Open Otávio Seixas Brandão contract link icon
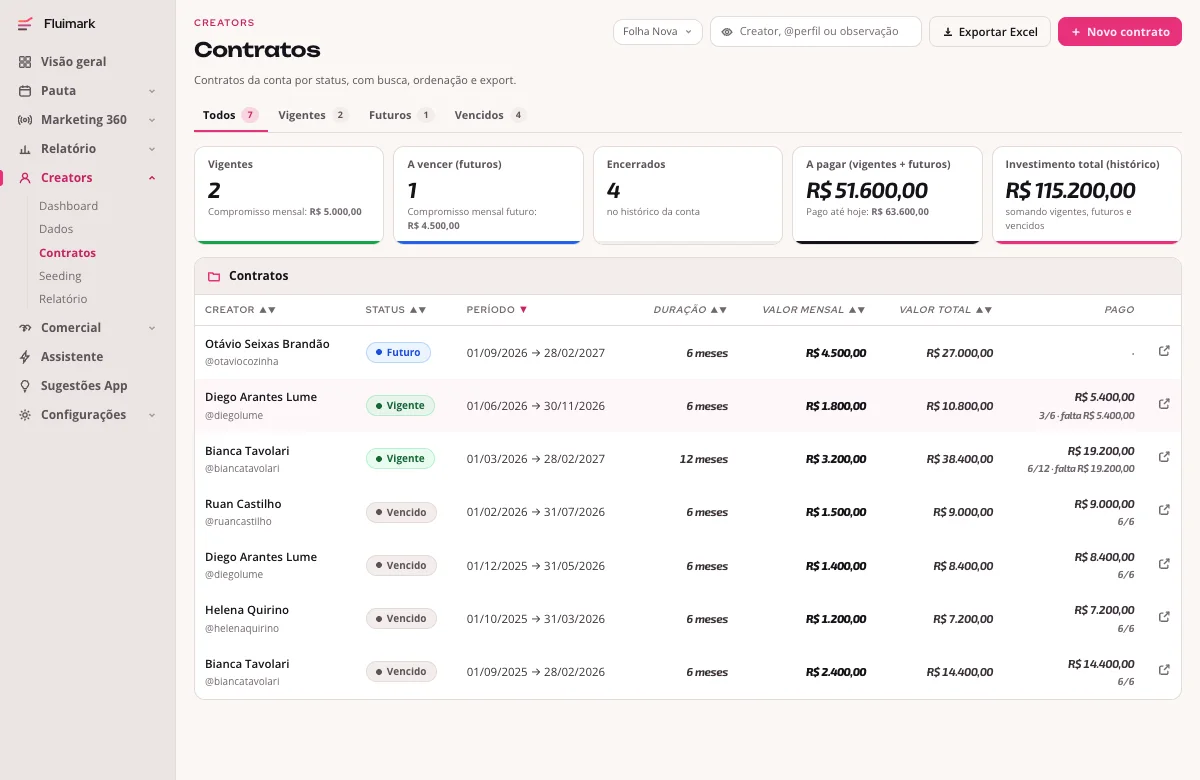The image size is (1200, 780). click(1164, 351)
